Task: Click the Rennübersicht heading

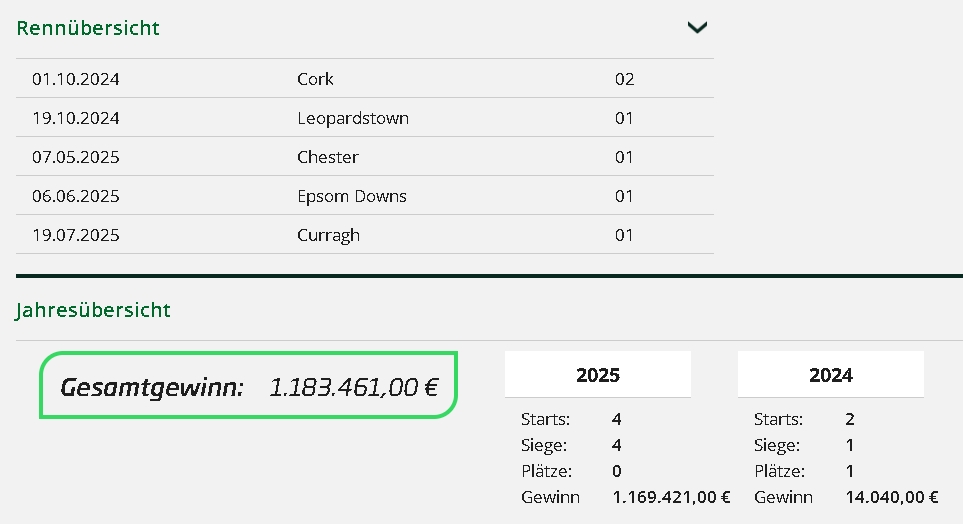Action: click(88, 28)
